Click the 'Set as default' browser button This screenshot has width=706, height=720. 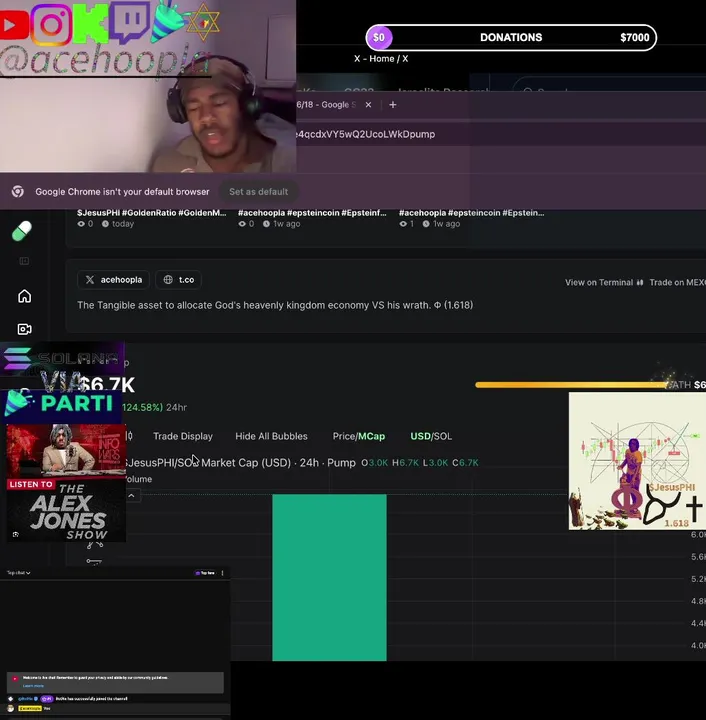click(x=258, y=191)
